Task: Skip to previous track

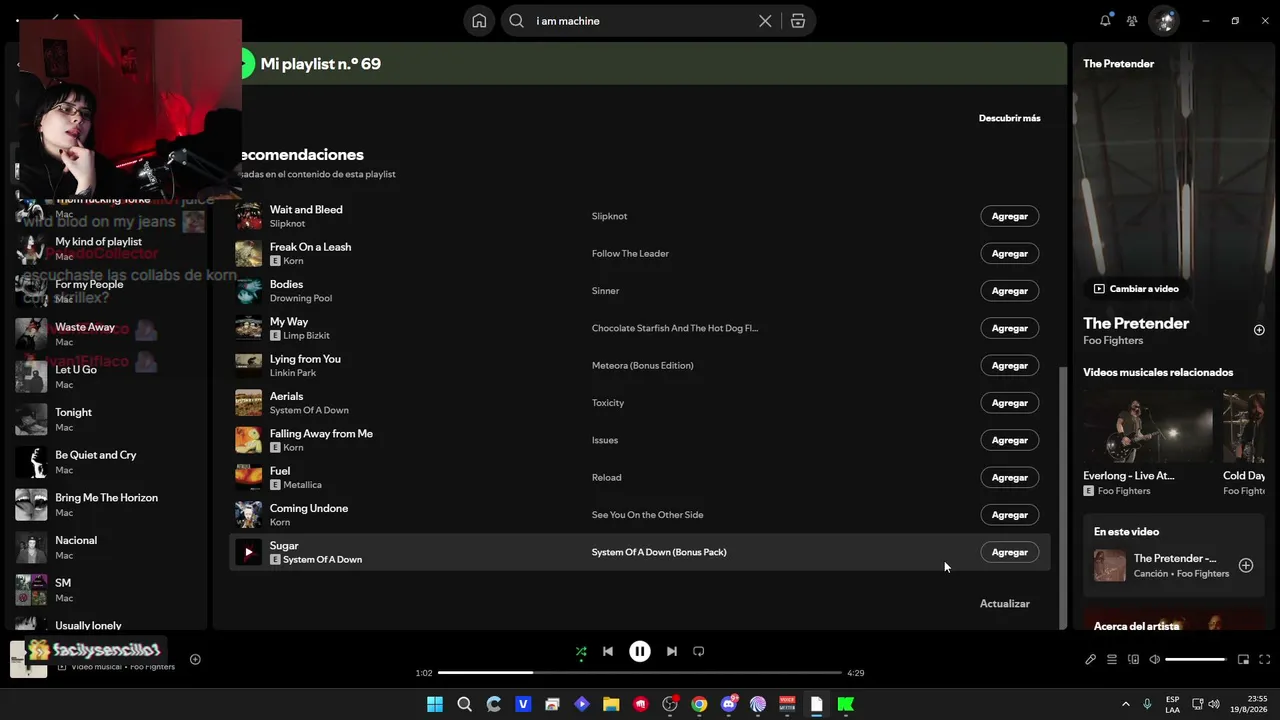Action: click(x=608, y=651)
